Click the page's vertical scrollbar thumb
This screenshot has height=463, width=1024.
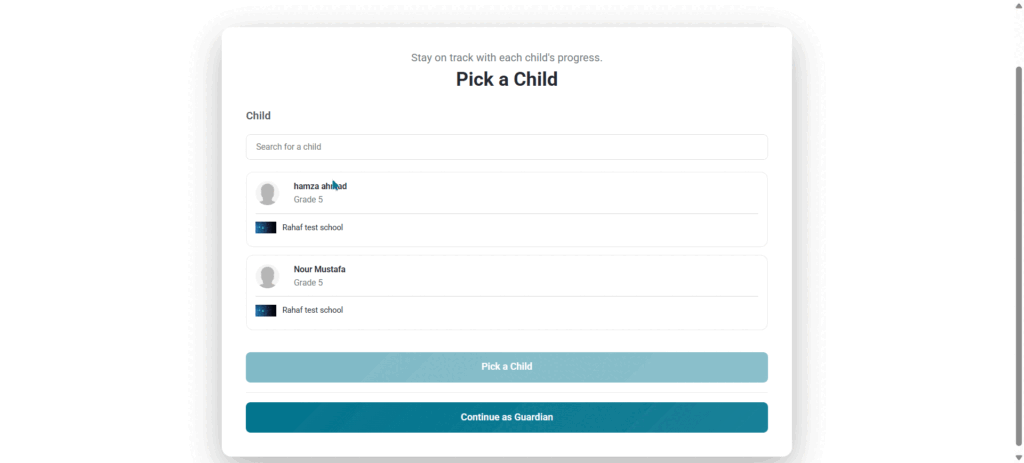pos(1018,256)
